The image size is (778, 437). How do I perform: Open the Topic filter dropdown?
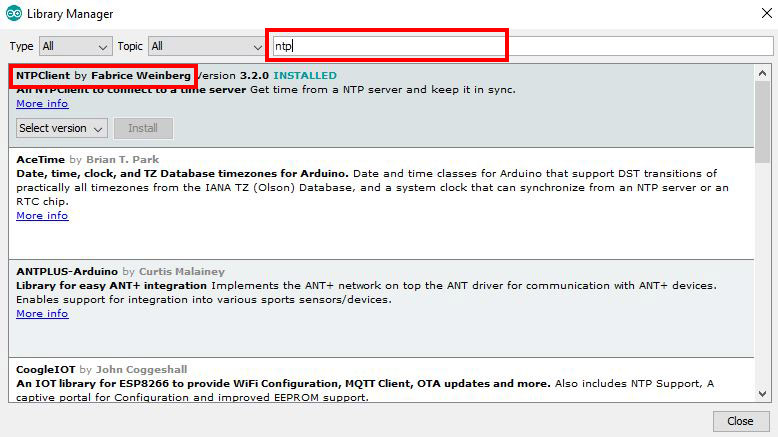tap(206, 46)
